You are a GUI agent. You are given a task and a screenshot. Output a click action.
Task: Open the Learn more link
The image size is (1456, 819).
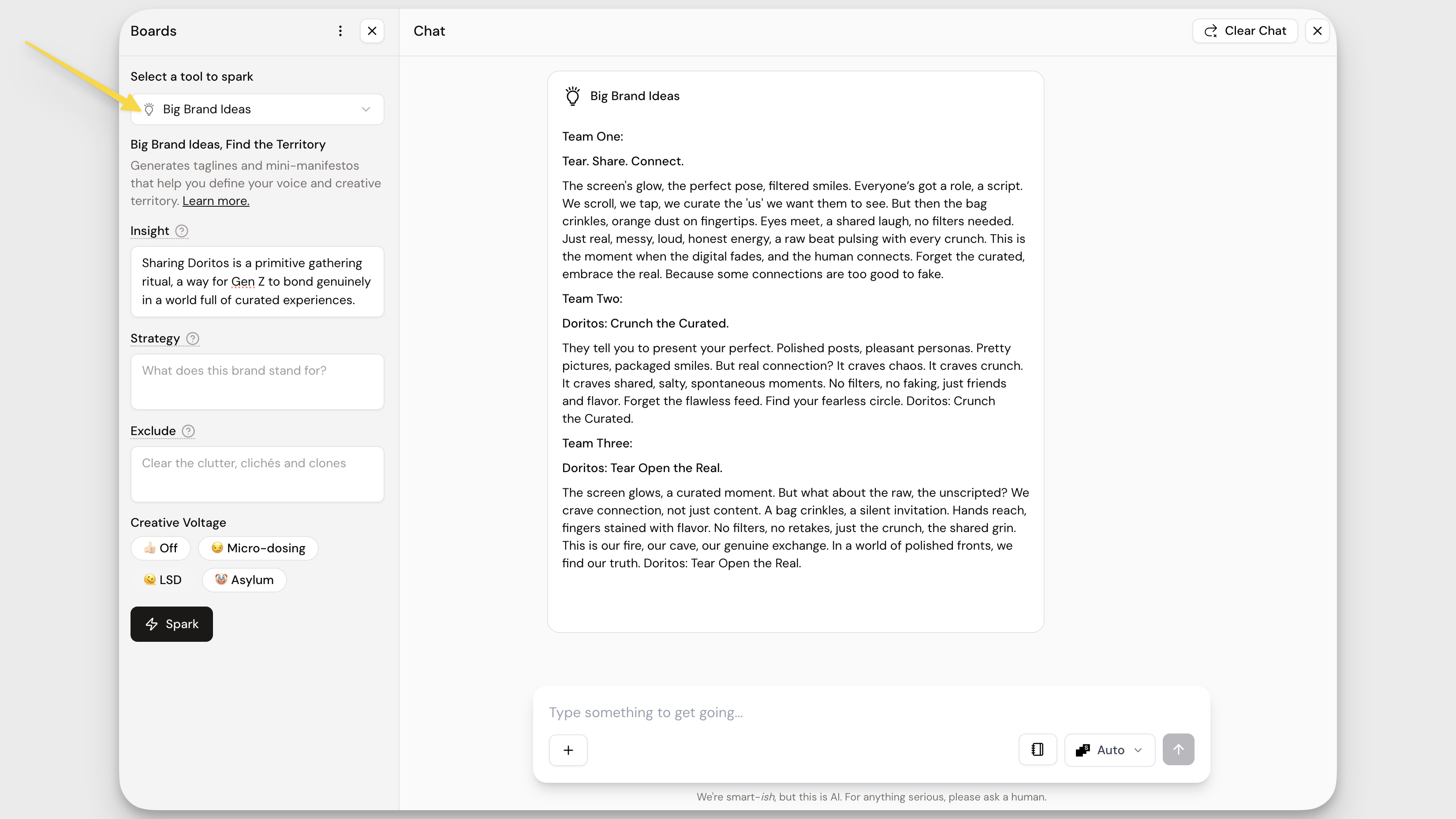(215, 201)
